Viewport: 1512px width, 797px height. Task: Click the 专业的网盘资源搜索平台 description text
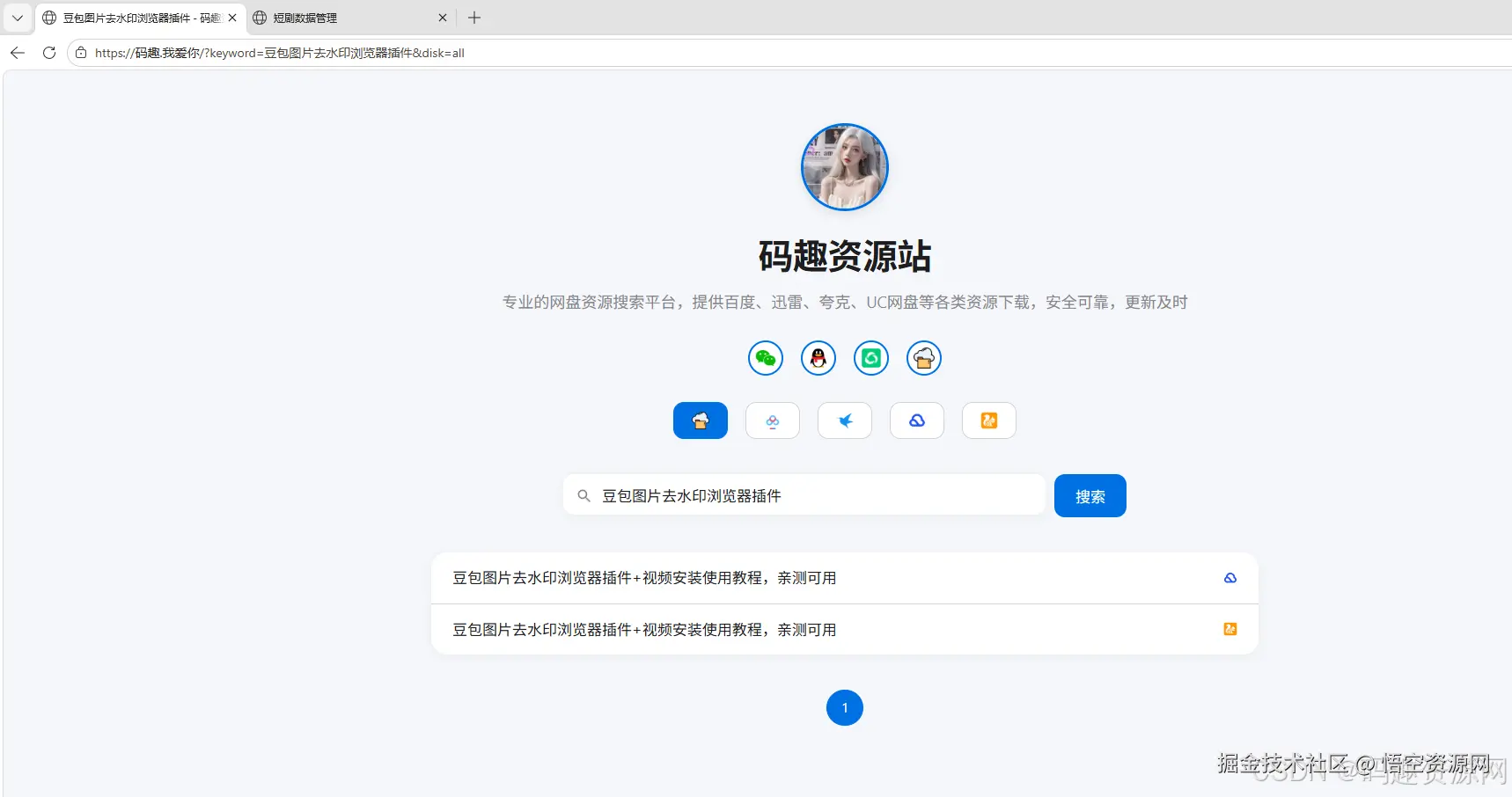click(845, 303)
